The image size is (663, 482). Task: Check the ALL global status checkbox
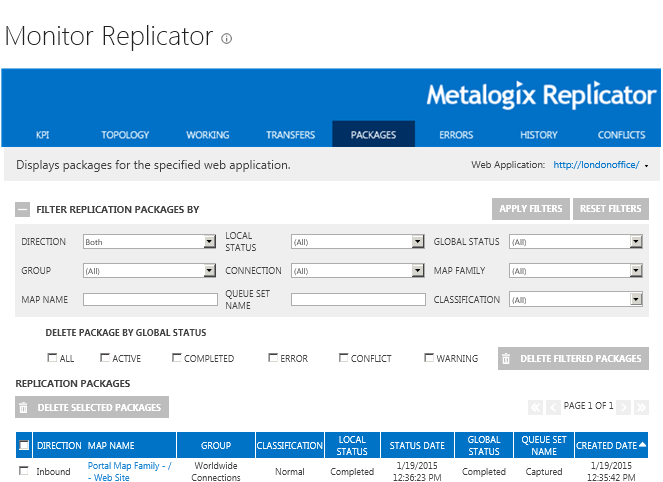click(x=52, y=358)
